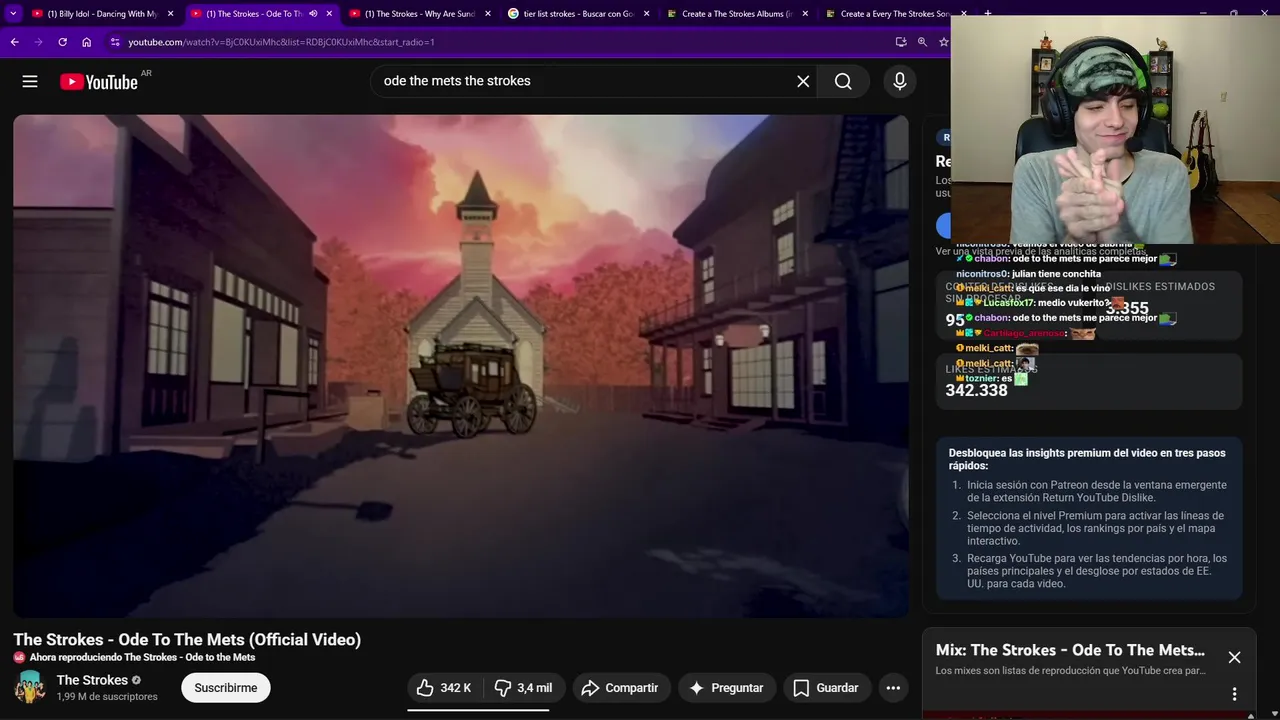This screenshot has width=1280, height=720.
Task: Click the Preguntar sparkle icon
Action: tap(697, 688)
